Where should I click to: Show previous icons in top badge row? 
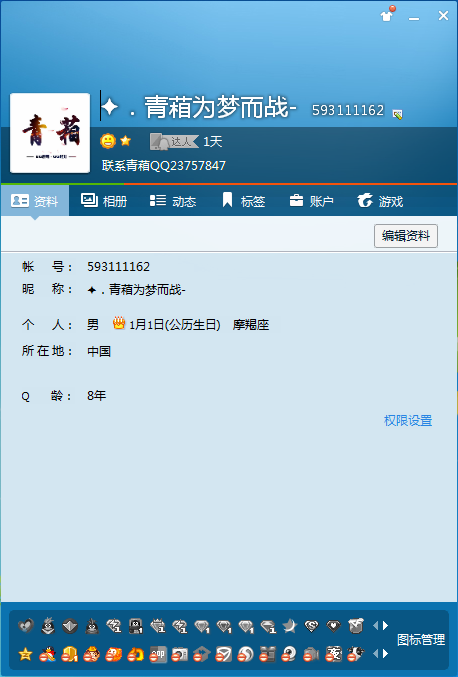[x=375, y=625]
